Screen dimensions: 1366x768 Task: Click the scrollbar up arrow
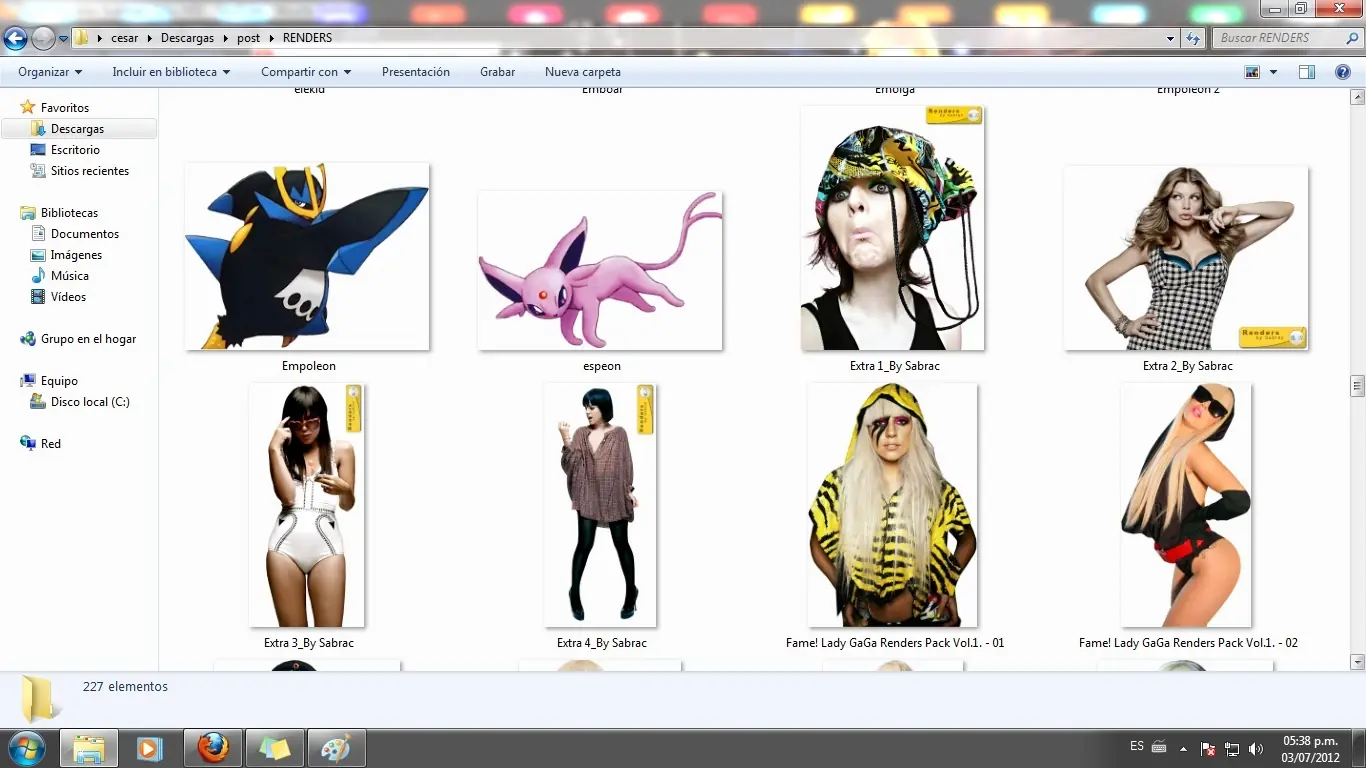[1357, 97]
